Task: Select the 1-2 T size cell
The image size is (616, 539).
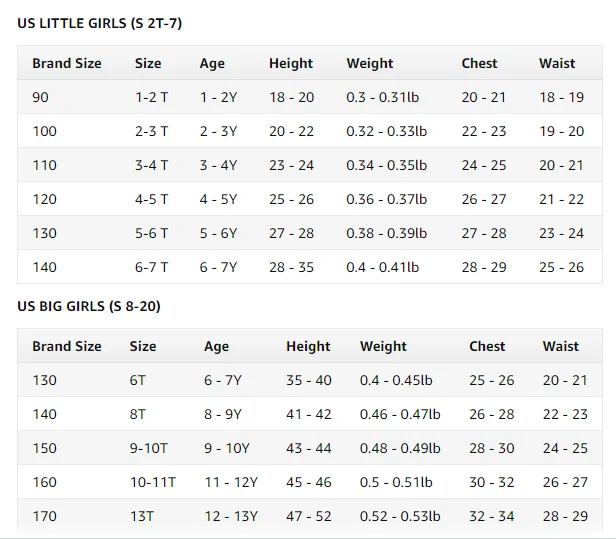Action: (x=152, y=97)
